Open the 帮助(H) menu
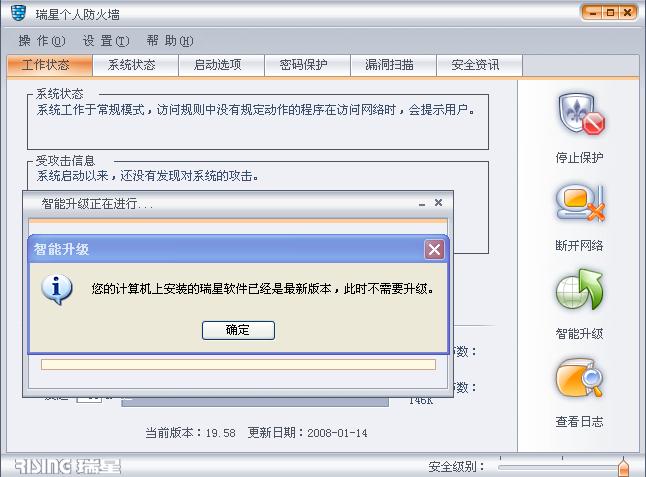Screen dimensions: 646x477 170,41
